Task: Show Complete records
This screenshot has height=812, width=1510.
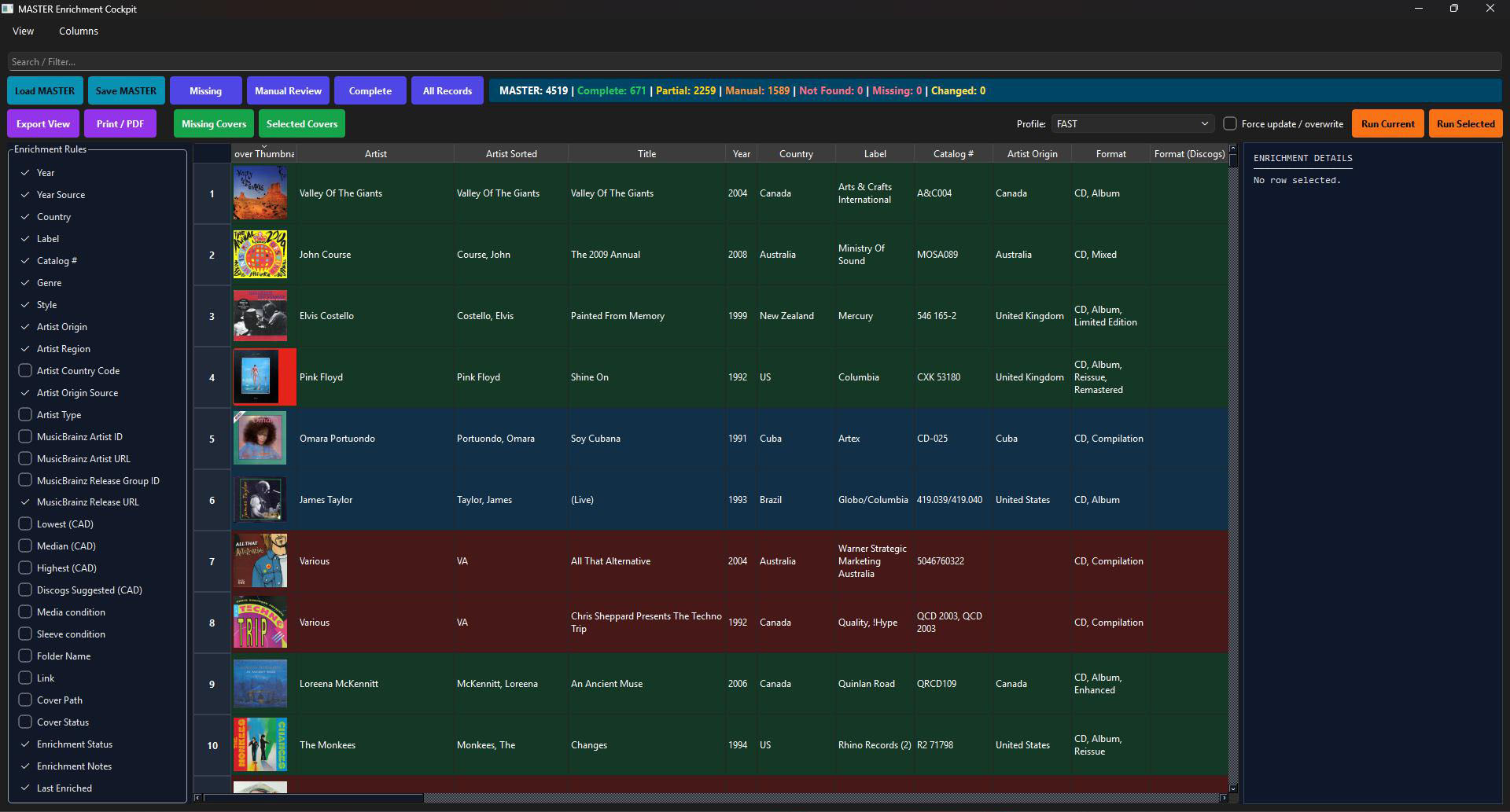Action: tap(370, 91)
